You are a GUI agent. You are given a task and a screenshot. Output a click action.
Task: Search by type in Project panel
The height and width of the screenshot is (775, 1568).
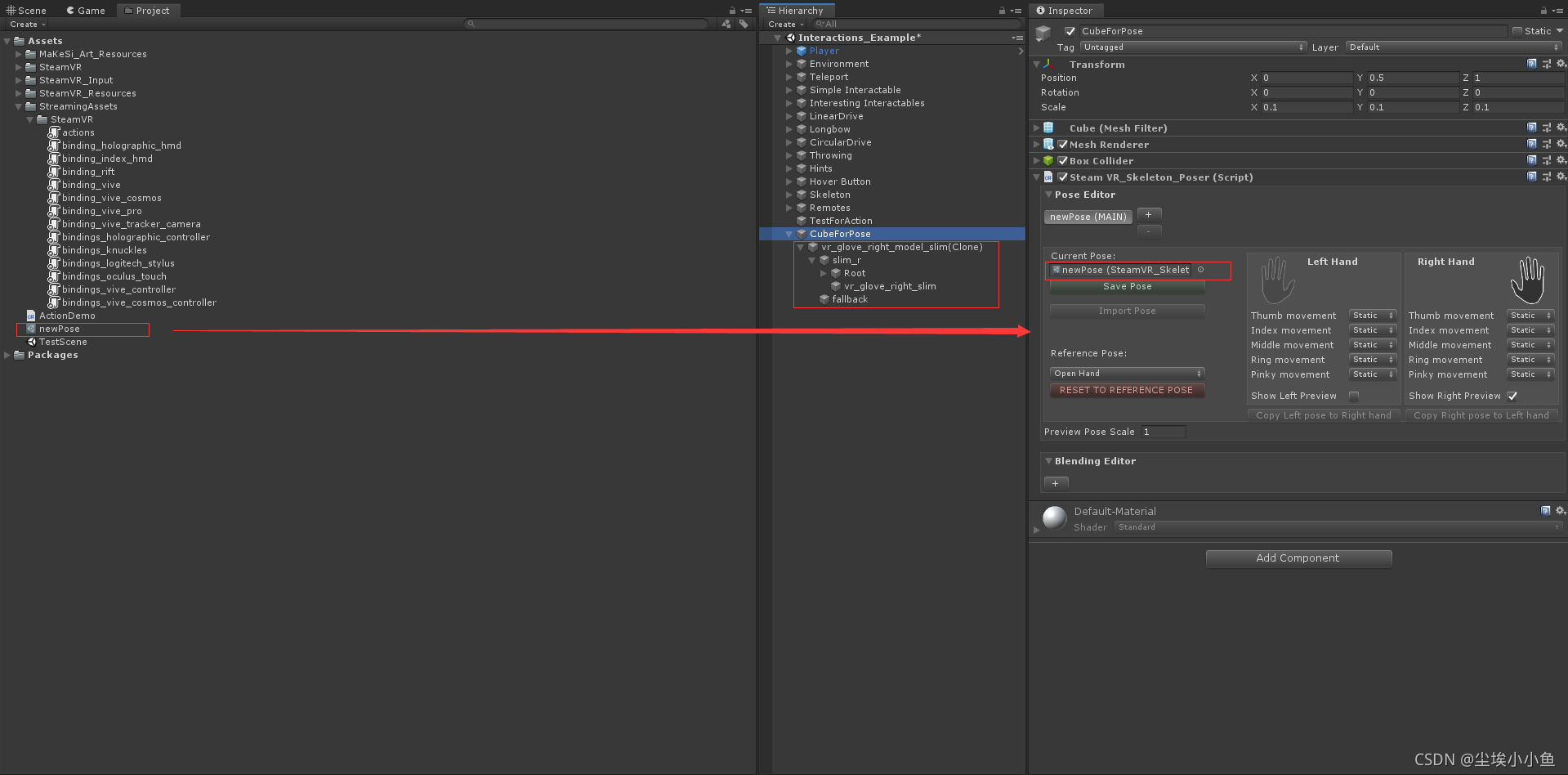[726, 25]
